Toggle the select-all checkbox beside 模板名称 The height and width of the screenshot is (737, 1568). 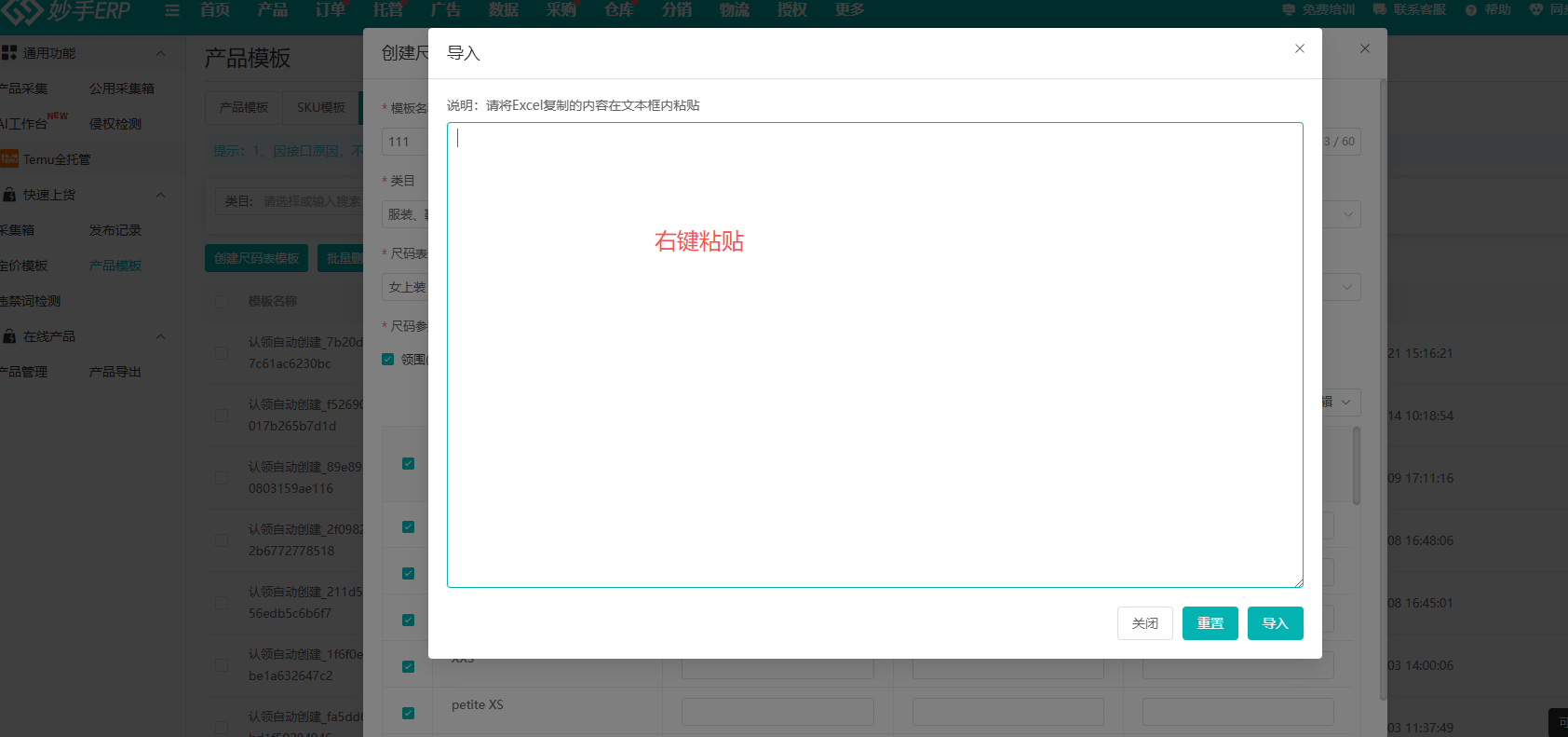222,302
